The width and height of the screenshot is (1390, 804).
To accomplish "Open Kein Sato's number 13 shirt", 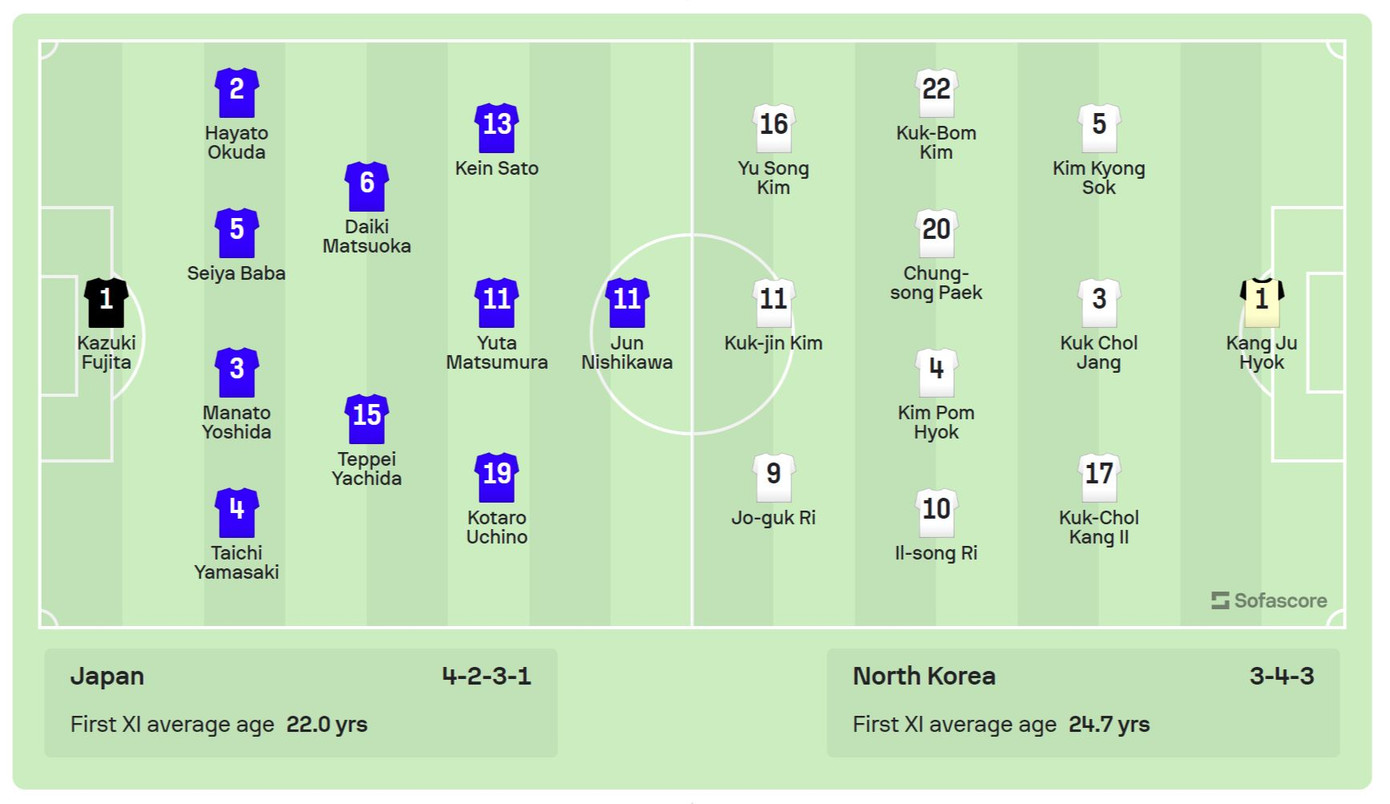I will pos(497,127).
